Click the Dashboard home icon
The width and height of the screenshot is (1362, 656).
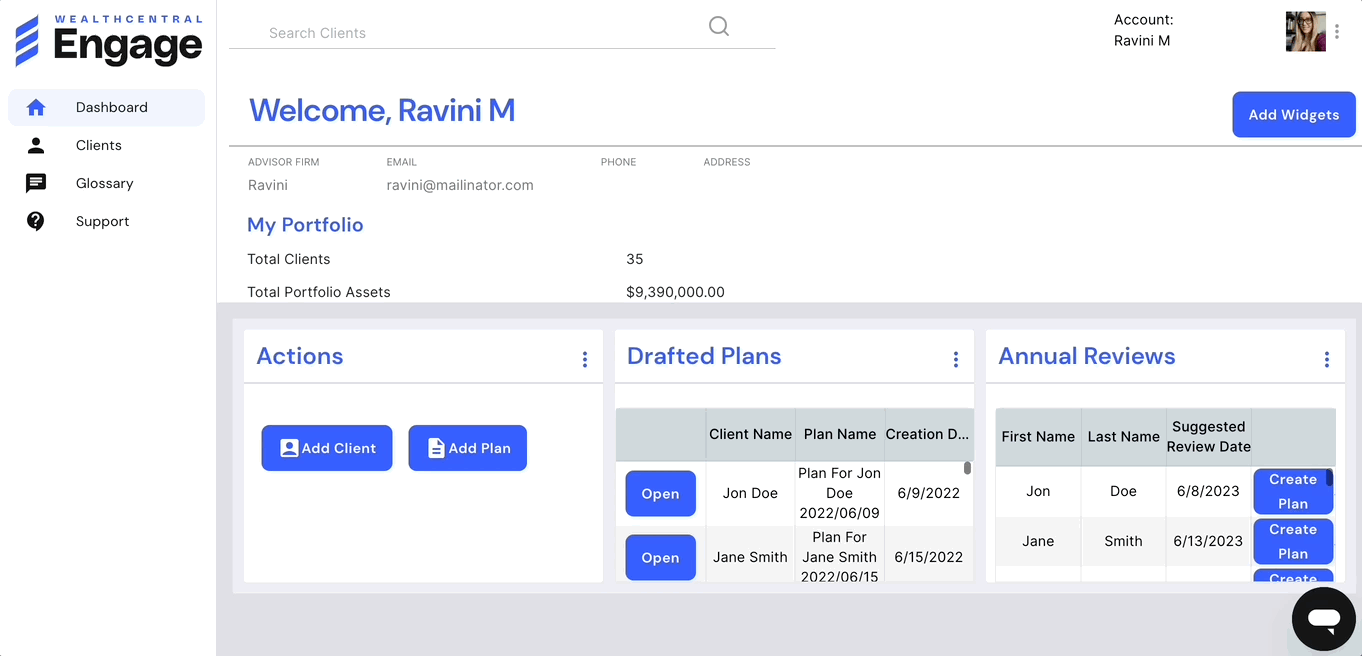[x=36, y=107]
